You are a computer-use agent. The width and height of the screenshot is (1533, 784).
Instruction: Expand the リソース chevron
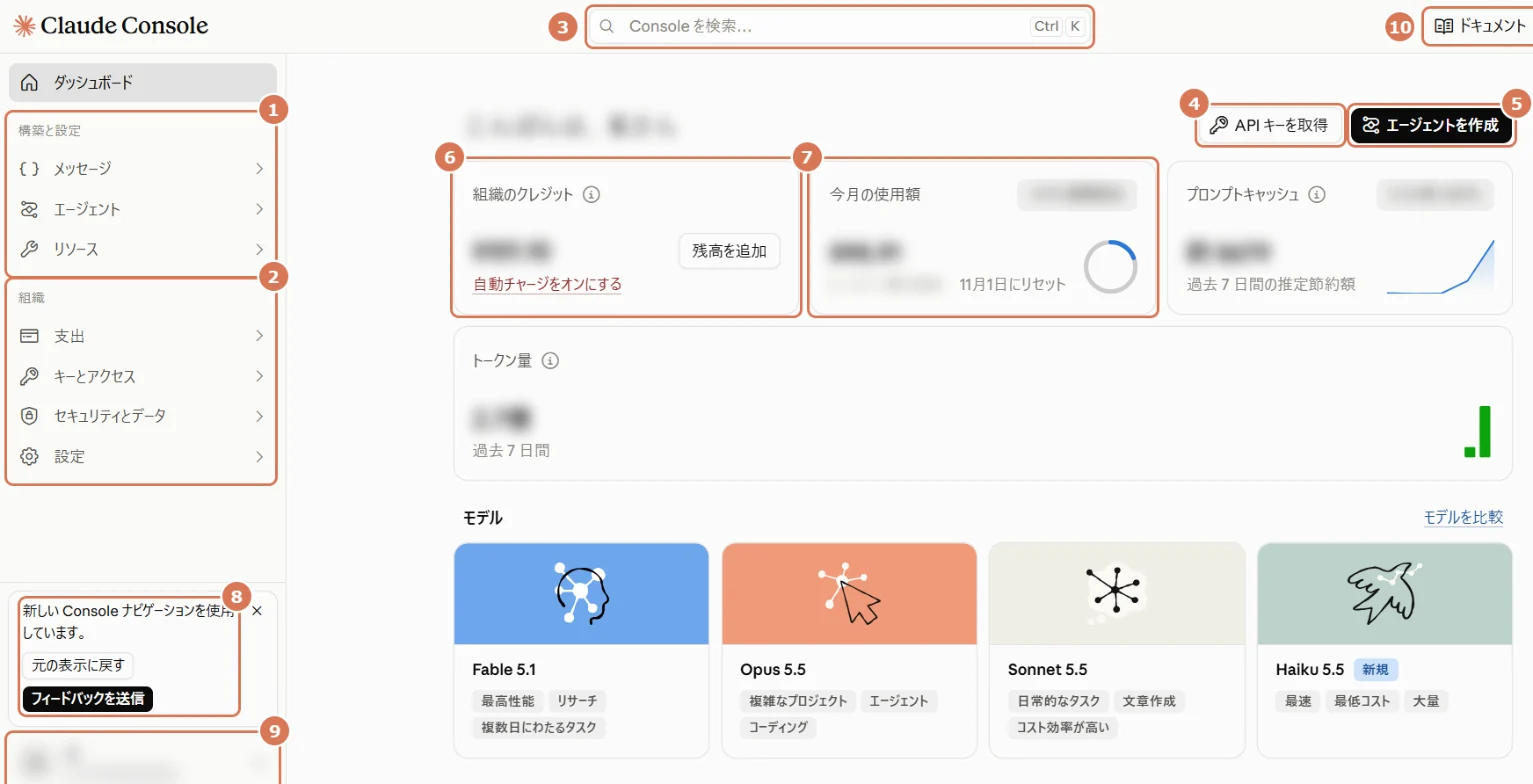pos(259,249)
